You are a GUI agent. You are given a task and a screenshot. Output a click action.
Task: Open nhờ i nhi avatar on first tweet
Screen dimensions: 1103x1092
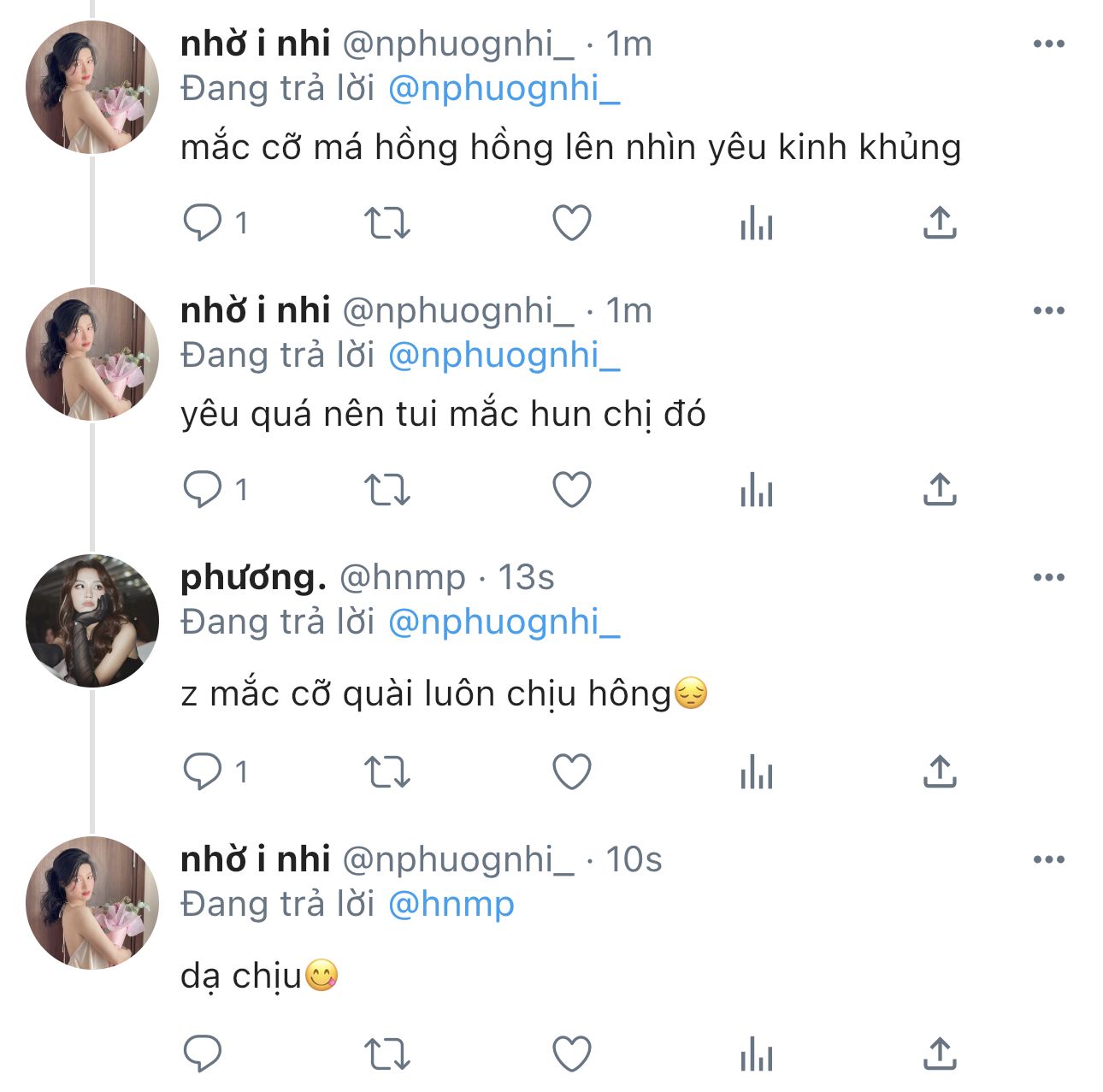click(x=92, y=87)
